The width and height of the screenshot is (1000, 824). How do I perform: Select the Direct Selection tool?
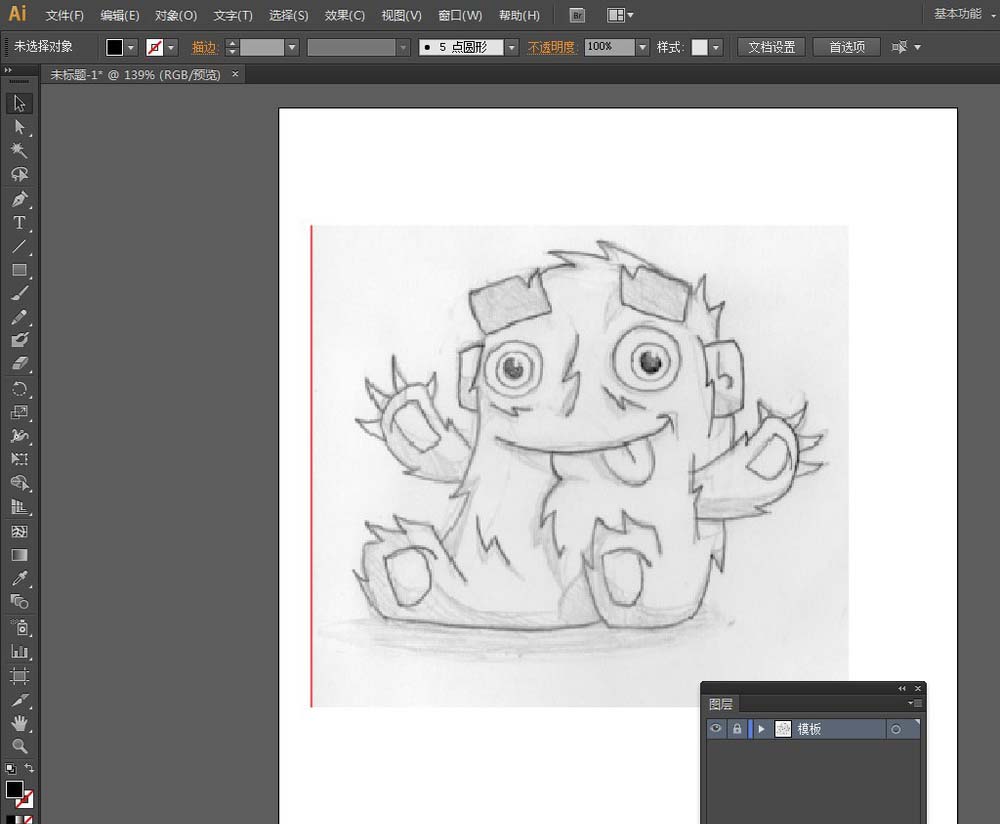(x=19, y=127)
